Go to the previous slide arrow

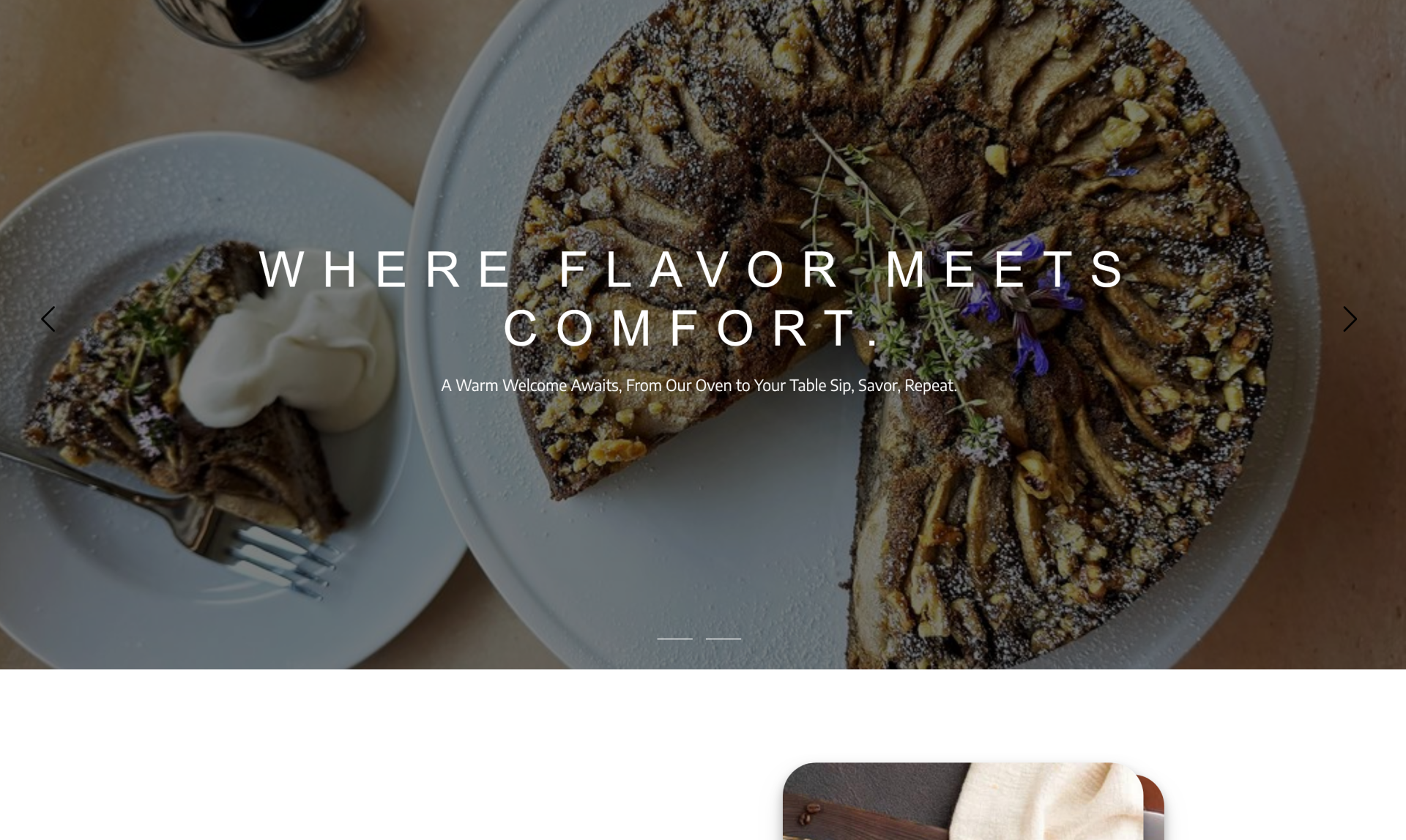(48, 319)
